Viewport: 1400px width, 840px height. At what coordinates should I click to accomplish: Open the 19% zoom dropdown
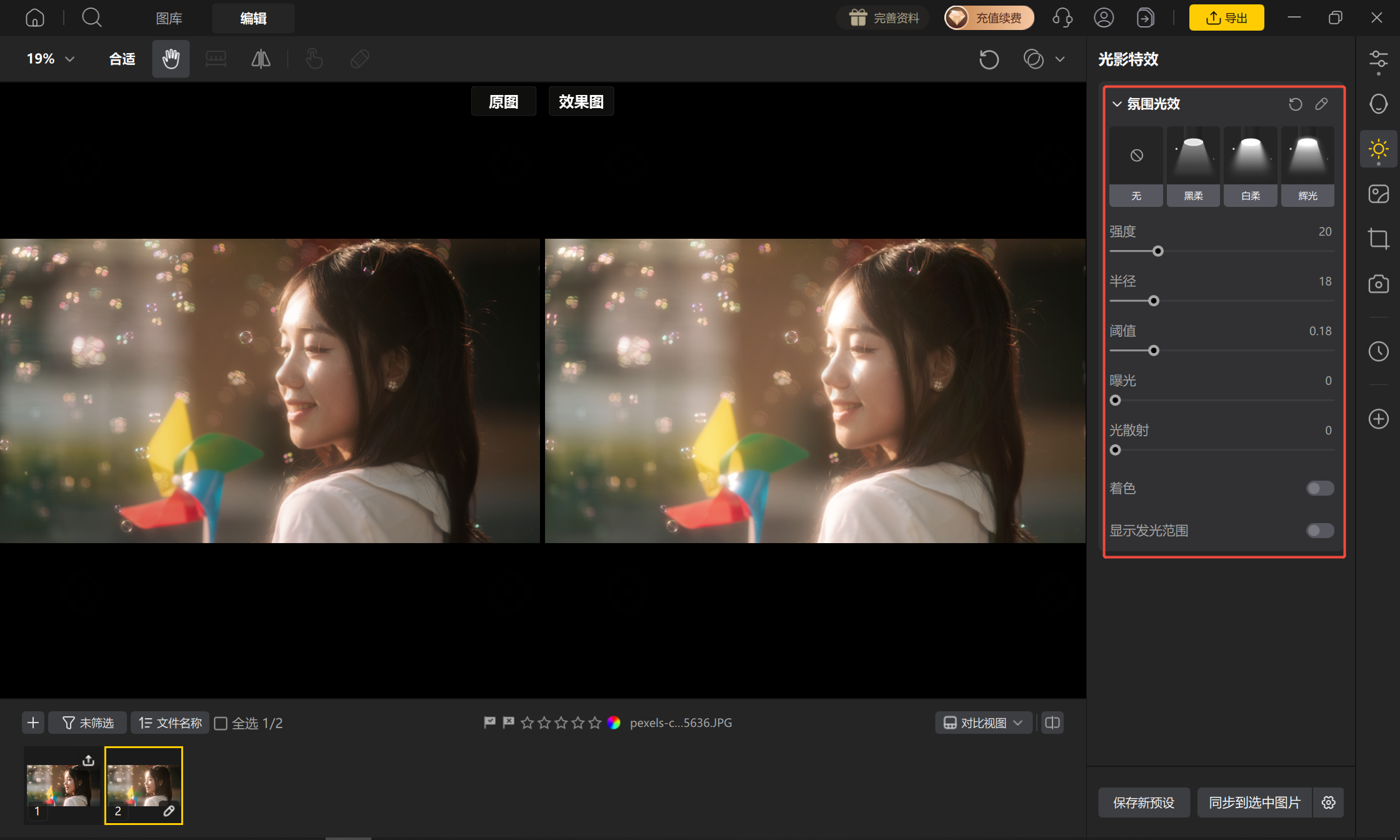pos(51,59)
